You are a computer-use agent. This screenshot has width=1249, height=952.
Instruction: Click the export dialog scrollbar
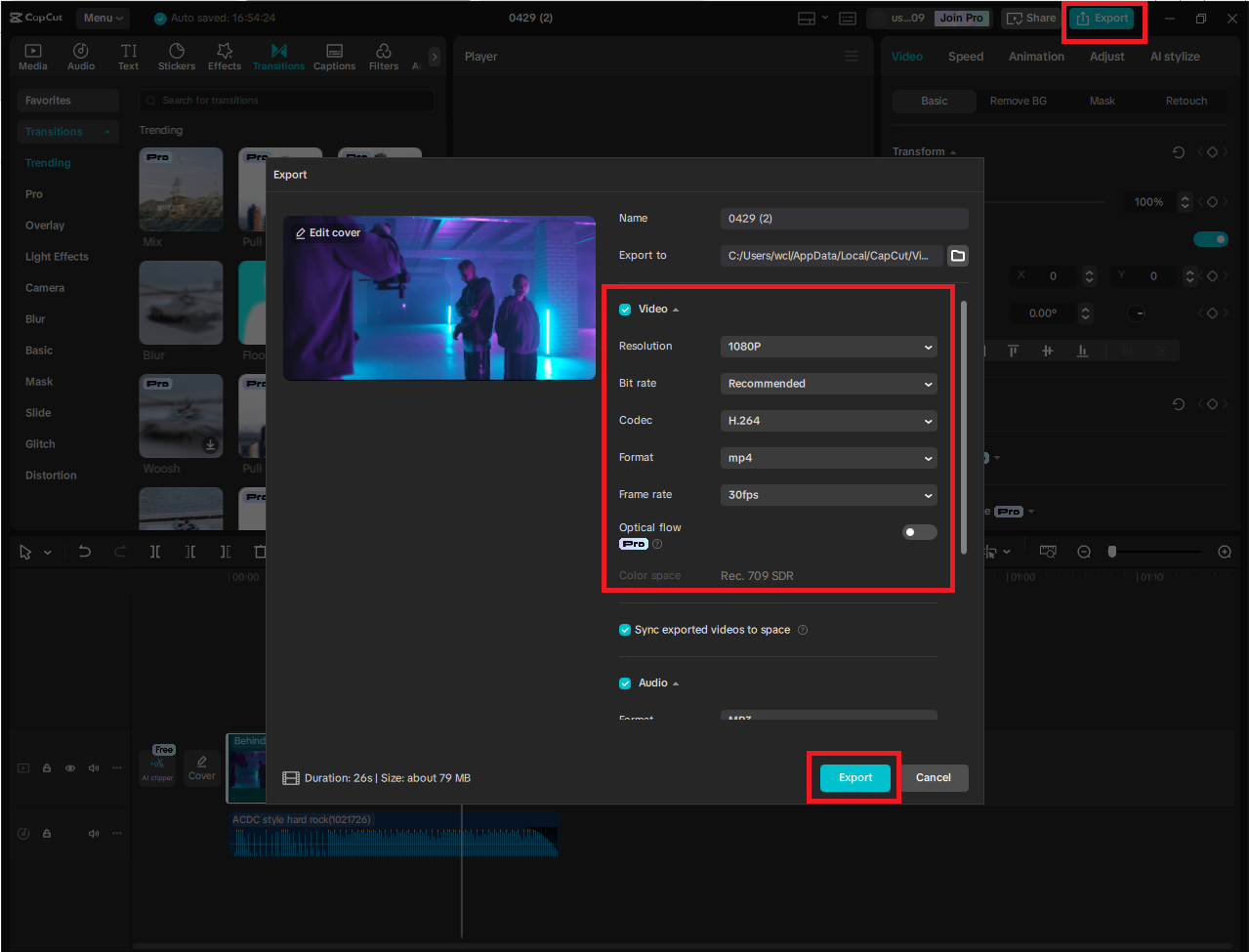964,428
